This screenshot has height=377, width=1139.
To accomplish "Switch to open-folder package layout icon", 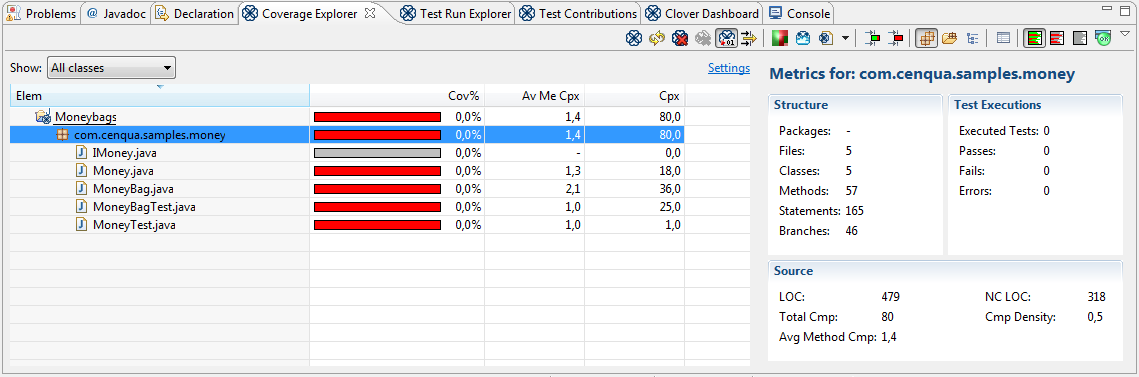I will coord(949,38).
